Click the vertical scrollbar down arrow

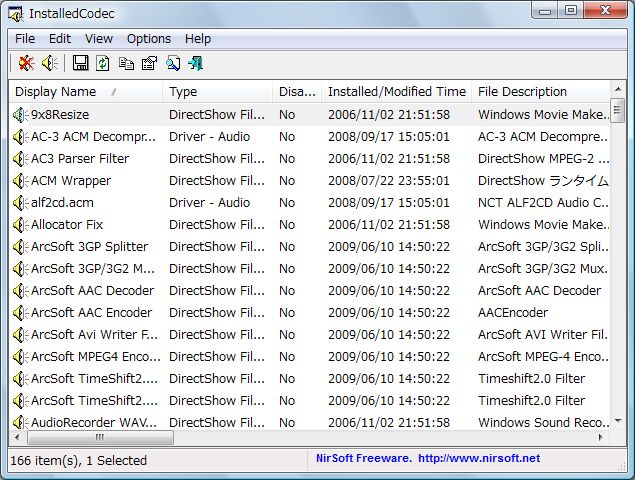pos(618,422)
